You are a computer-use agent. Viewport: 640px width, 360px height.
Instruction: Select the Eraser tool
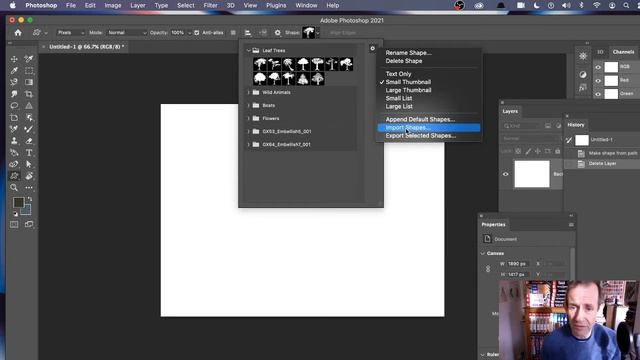coord(29,141)
